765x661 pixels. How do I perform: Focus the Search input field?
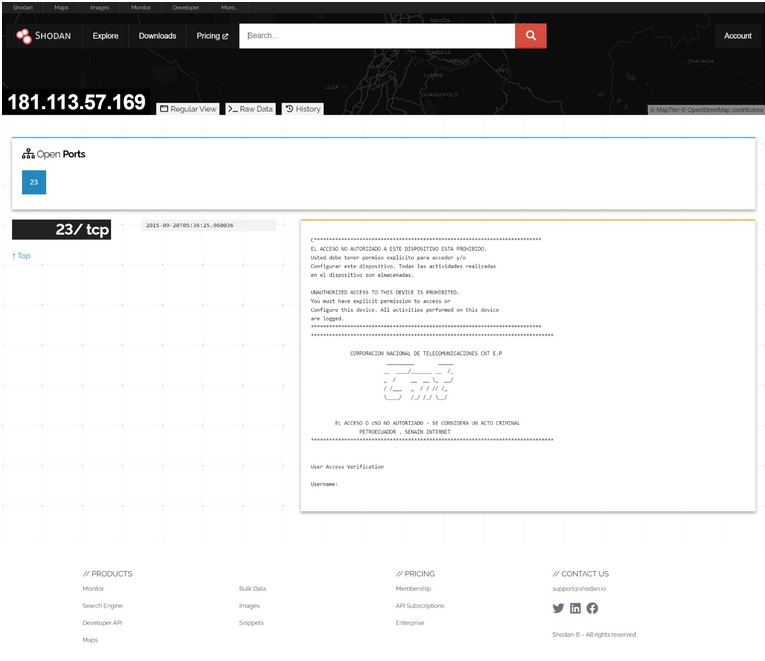coord(377,36)
